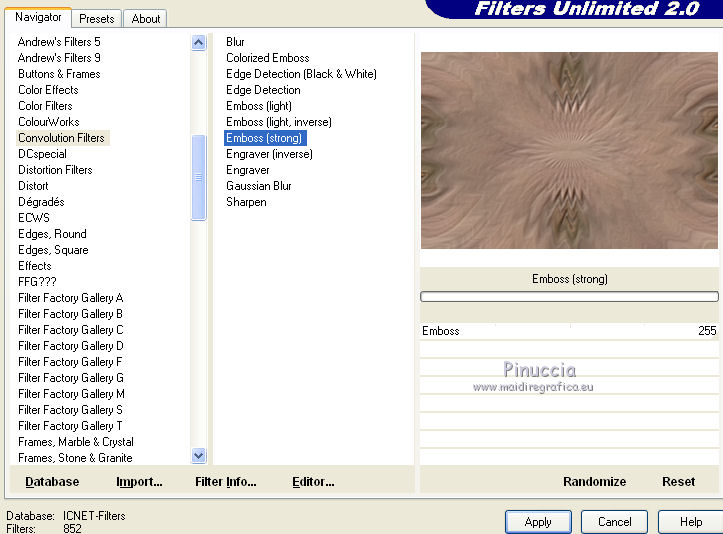Select Filter Factory Gallery A

pos(71,298)
